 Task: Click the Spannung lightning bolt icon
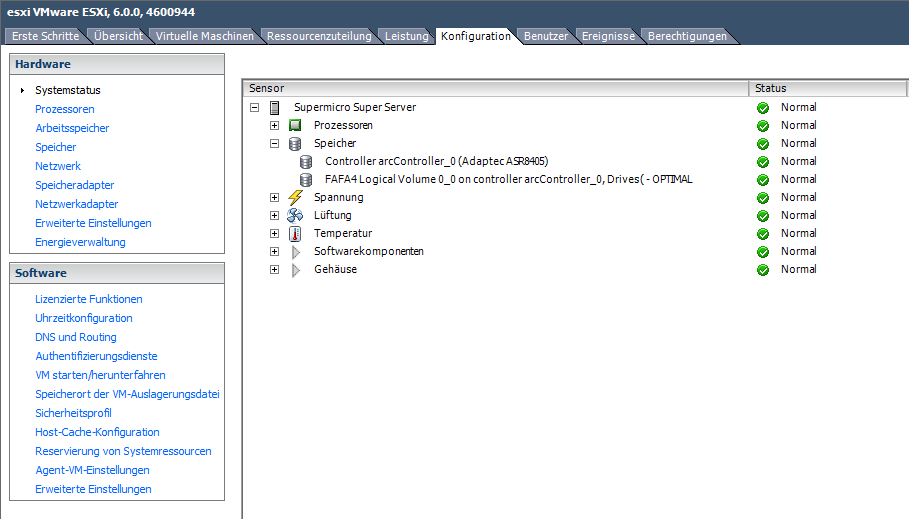coord(295,197)
